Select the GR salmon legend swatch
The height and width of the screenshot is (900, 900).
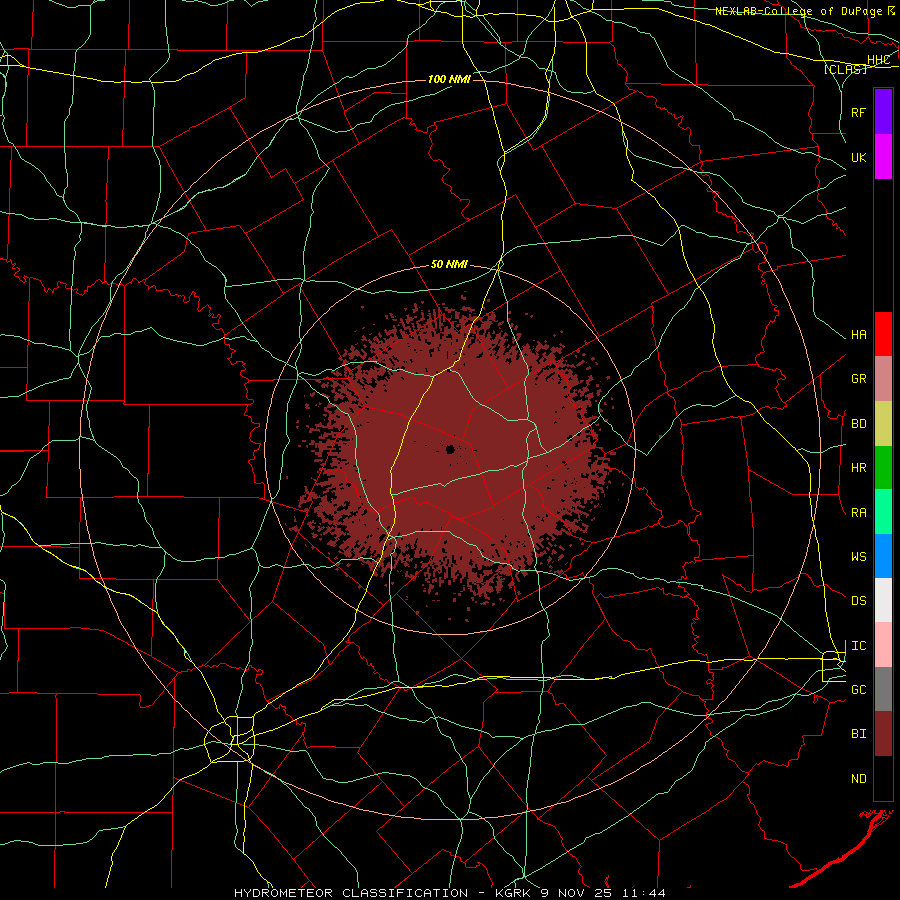[x=883, y=379]
